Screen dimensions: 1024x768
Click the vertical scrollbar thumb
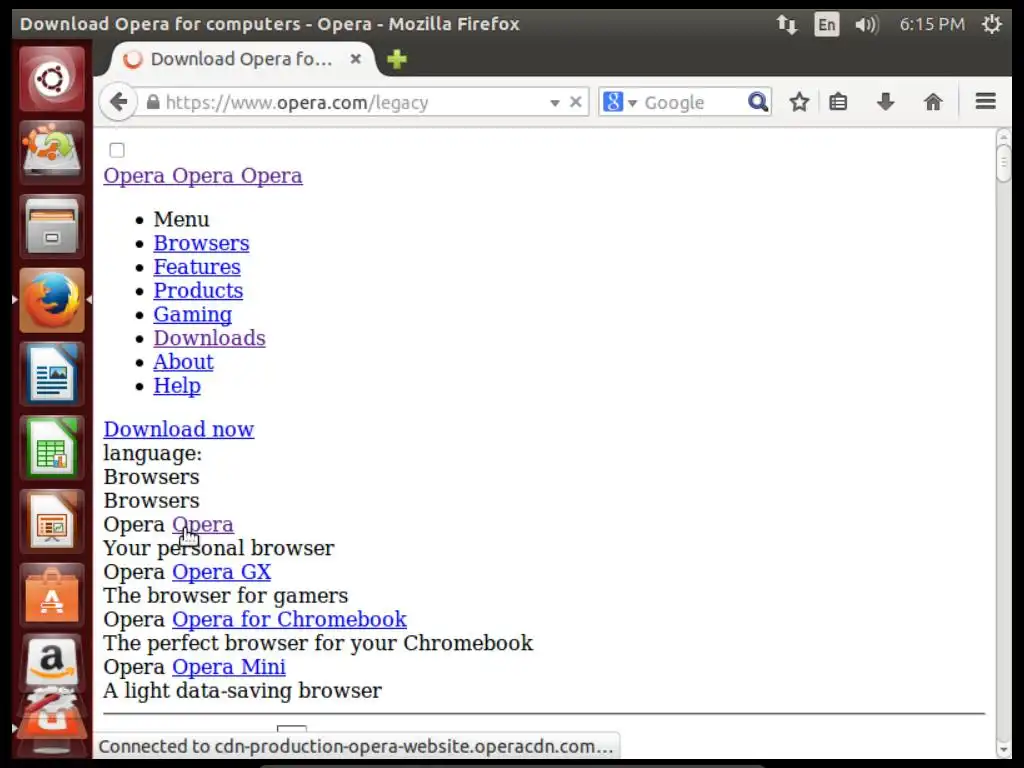click(x=1004, y=163)
